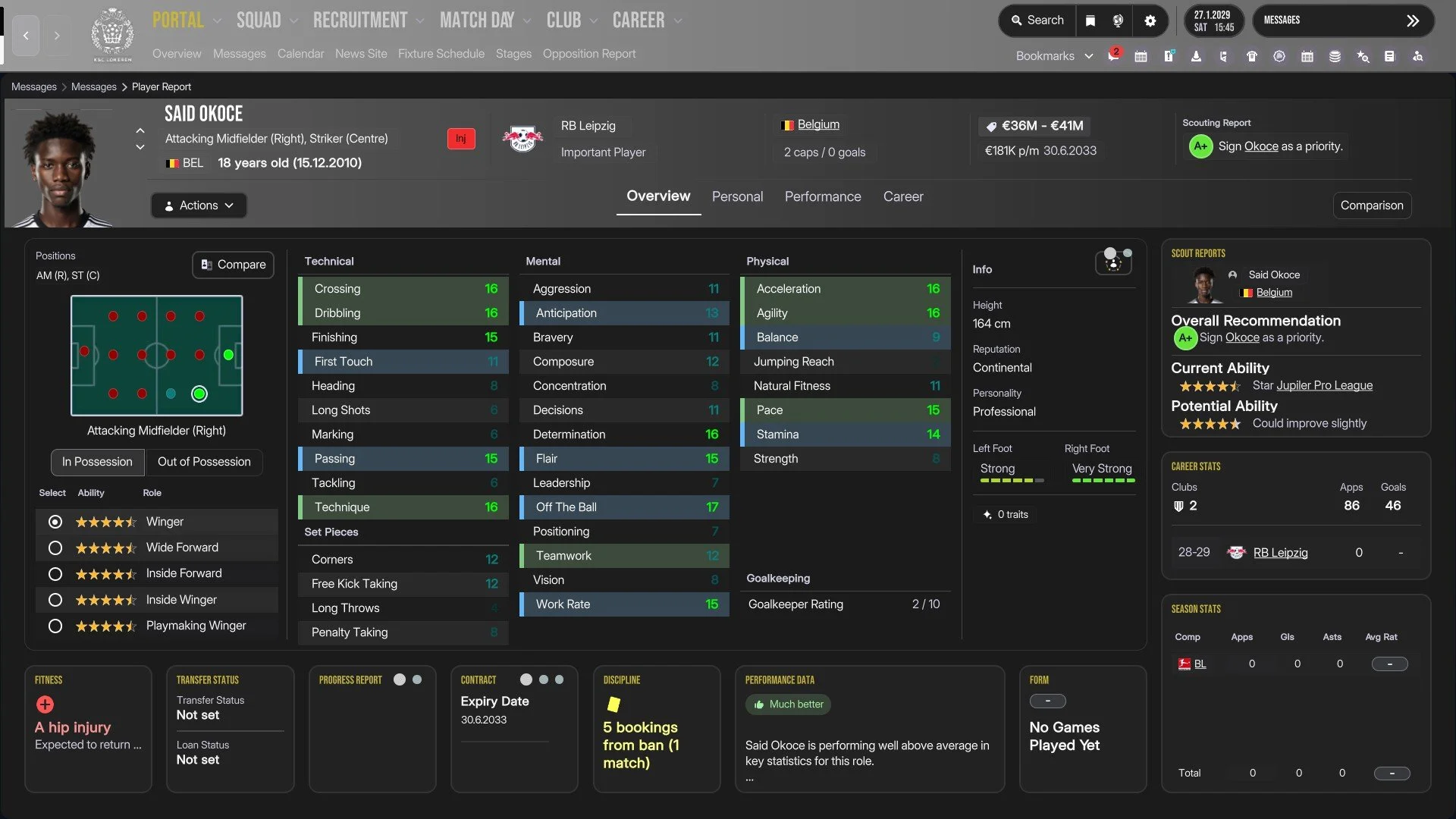This screenshot has height=819, width=1456.
Task: Open the Bookmarks dropdown
Action: (1054, 56)
